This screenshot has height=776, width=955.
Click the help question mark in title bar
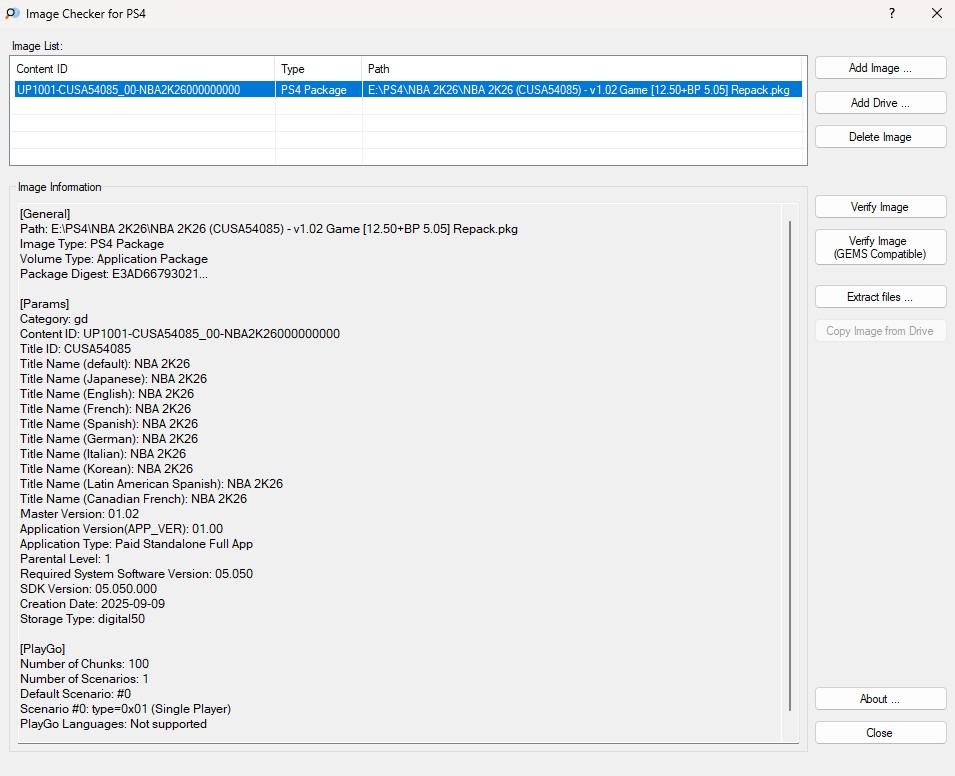(x=892, y=13)
